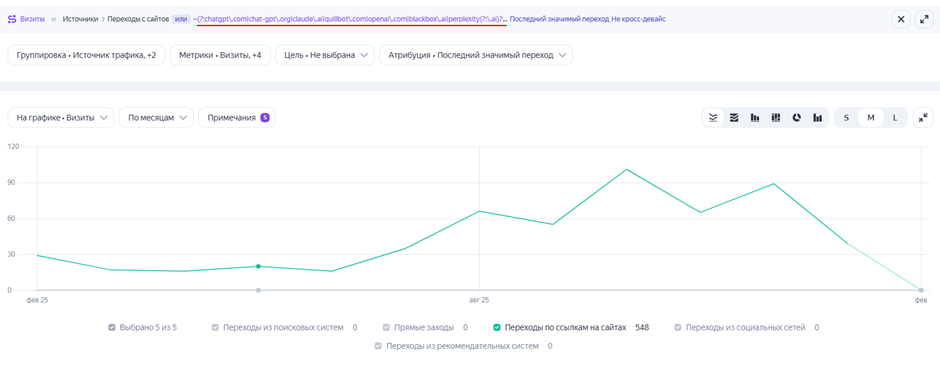This screenshot has height=365, width=940.
Task: Set chart size to L
Action: [x=895, y=118]
